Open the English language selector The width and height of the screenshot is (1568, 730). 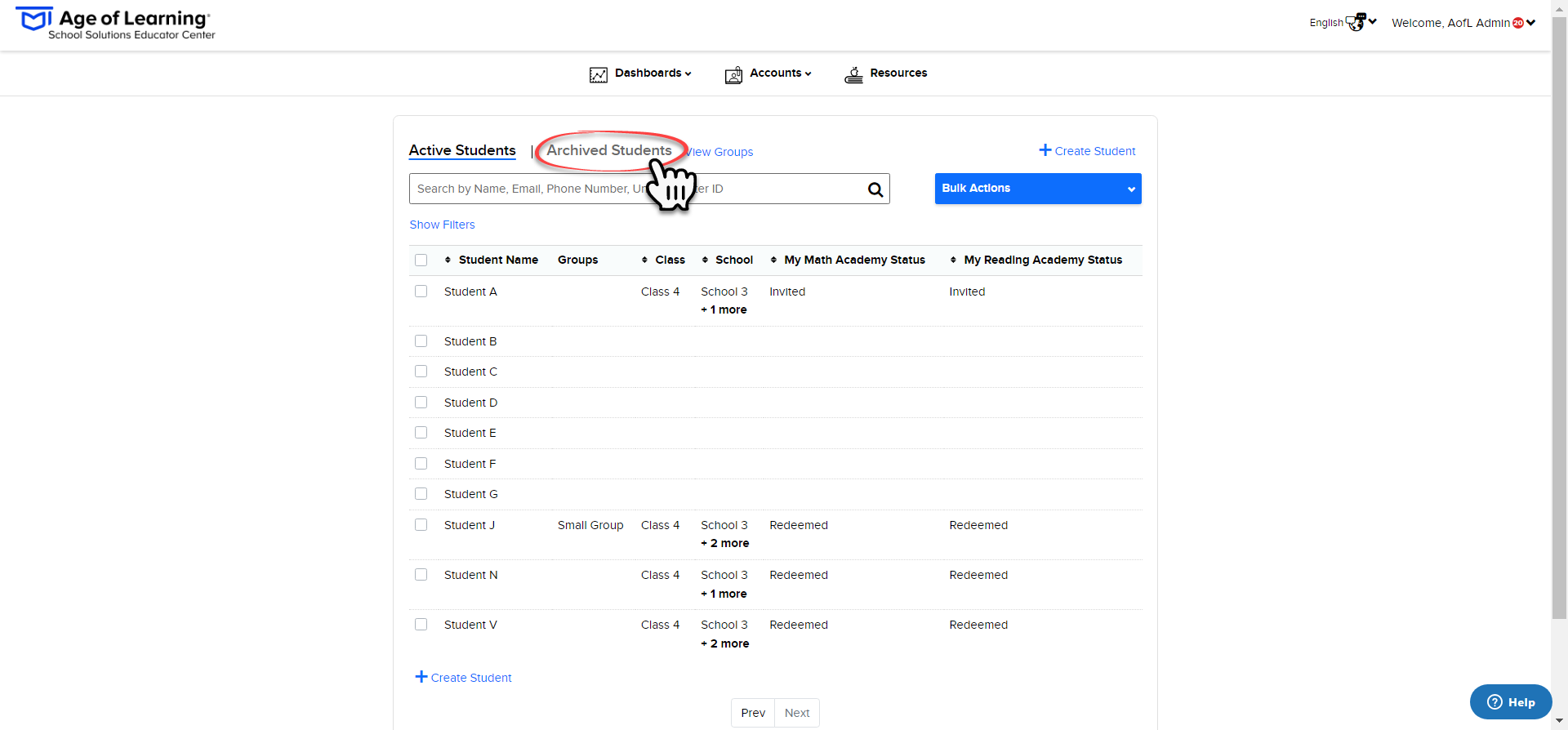(x=1343, y=23)
